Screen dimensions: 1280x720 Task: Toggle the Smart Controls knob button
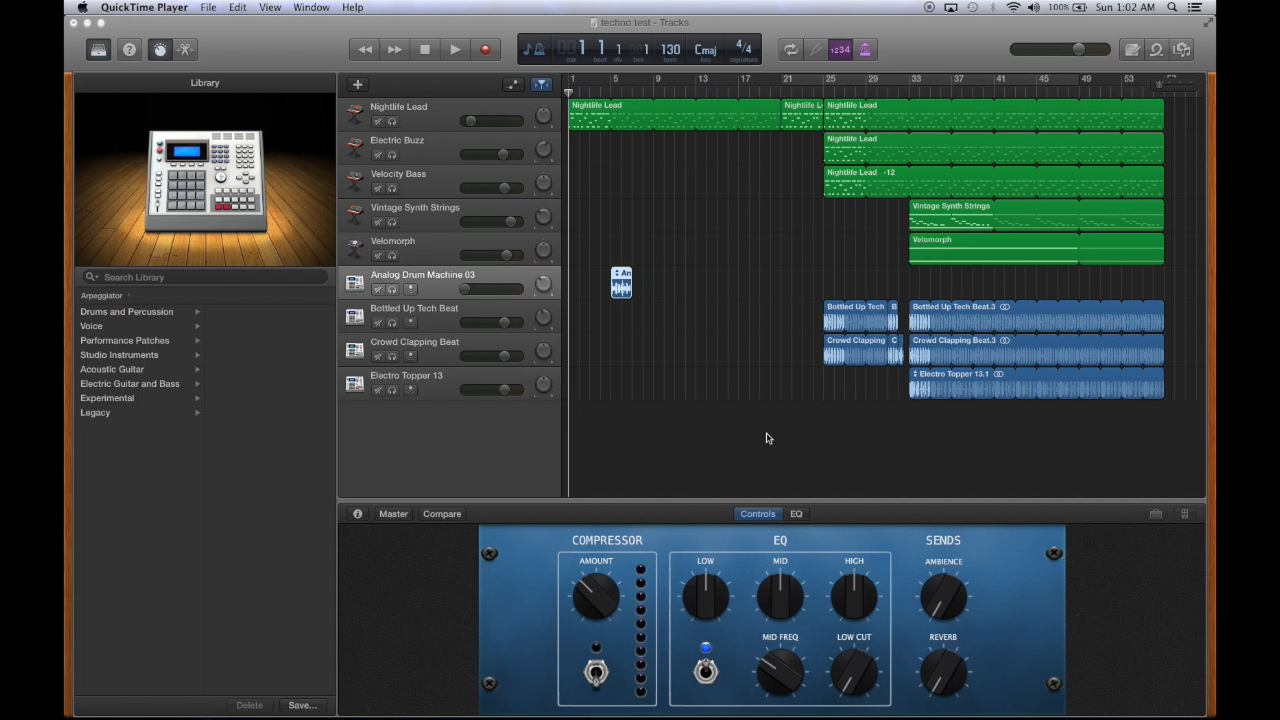click(160, 50)
